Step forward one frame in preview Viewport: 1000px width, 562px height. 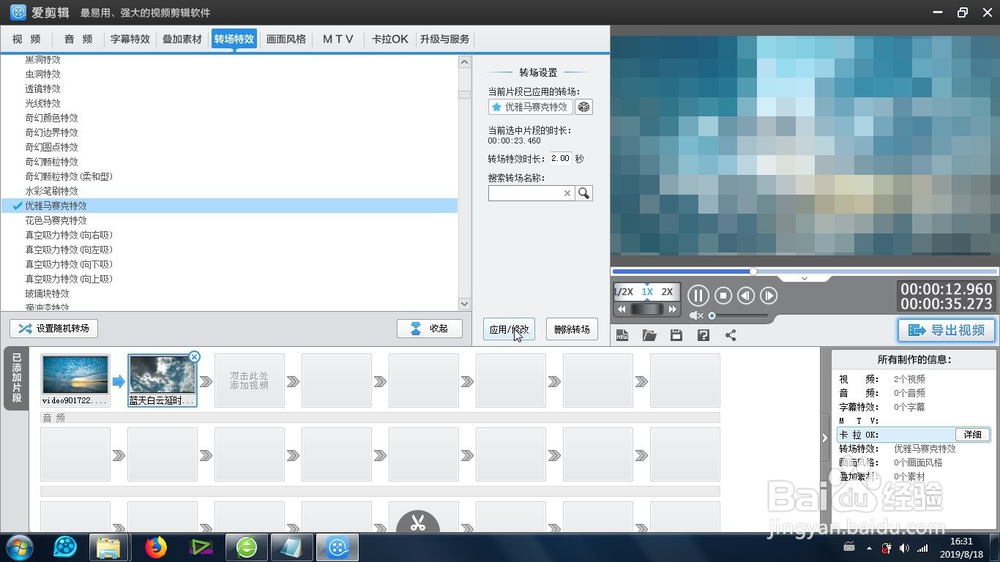tap(768, 295)
